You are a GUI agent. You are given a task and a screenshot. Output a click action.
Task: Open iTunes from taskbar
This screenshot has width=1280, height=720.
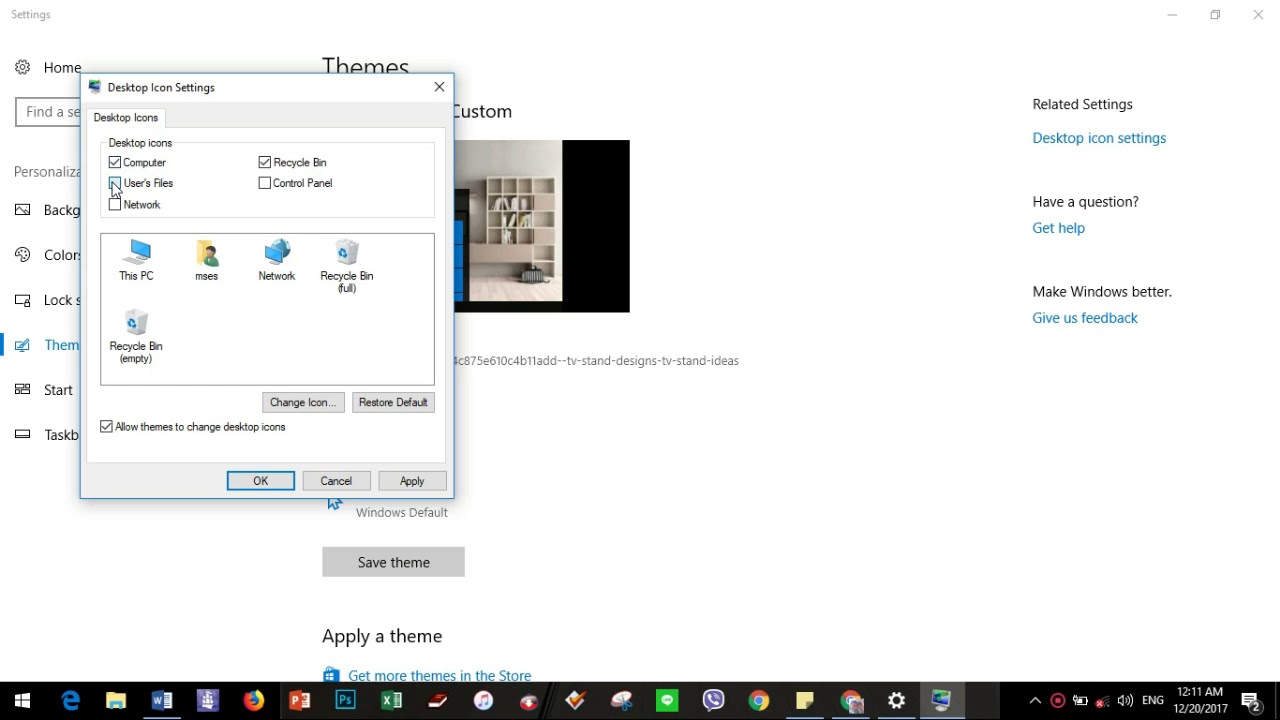484,701
